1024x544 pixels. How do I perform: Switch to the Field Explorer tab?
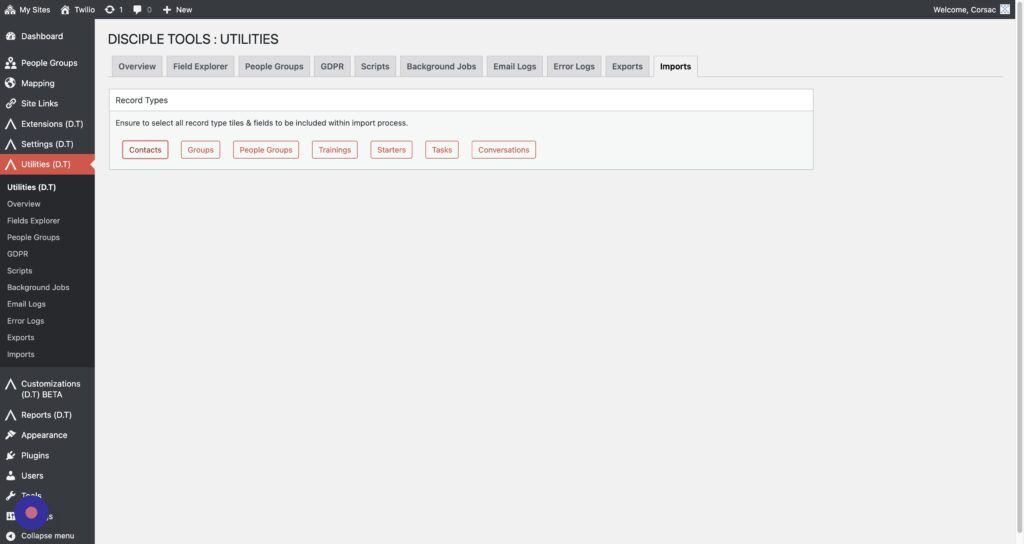(x=200, y=67)
